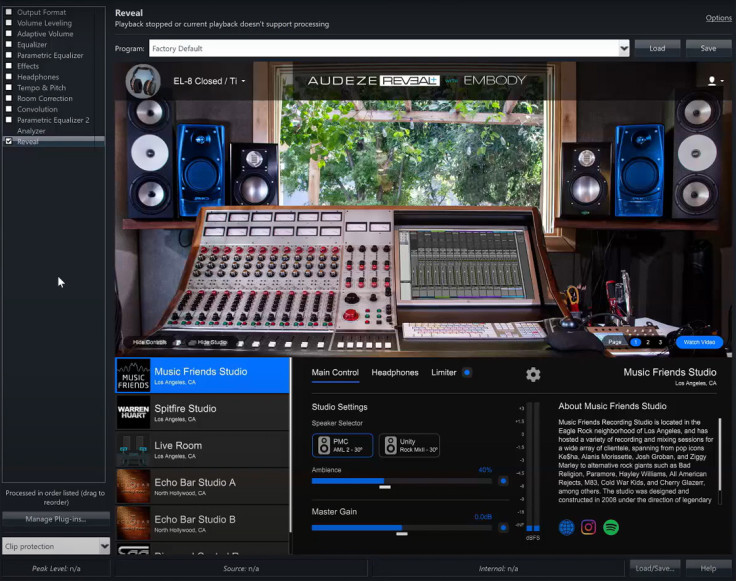The image size is (736, 581).
Task: Open the studio's Instagram icon
Action: tap(588, 527)
